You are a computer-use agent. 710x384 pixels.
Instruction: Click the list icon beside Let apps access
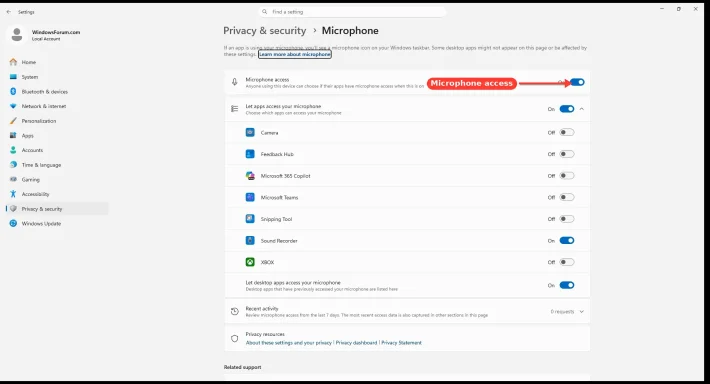(x=235, y=109)
